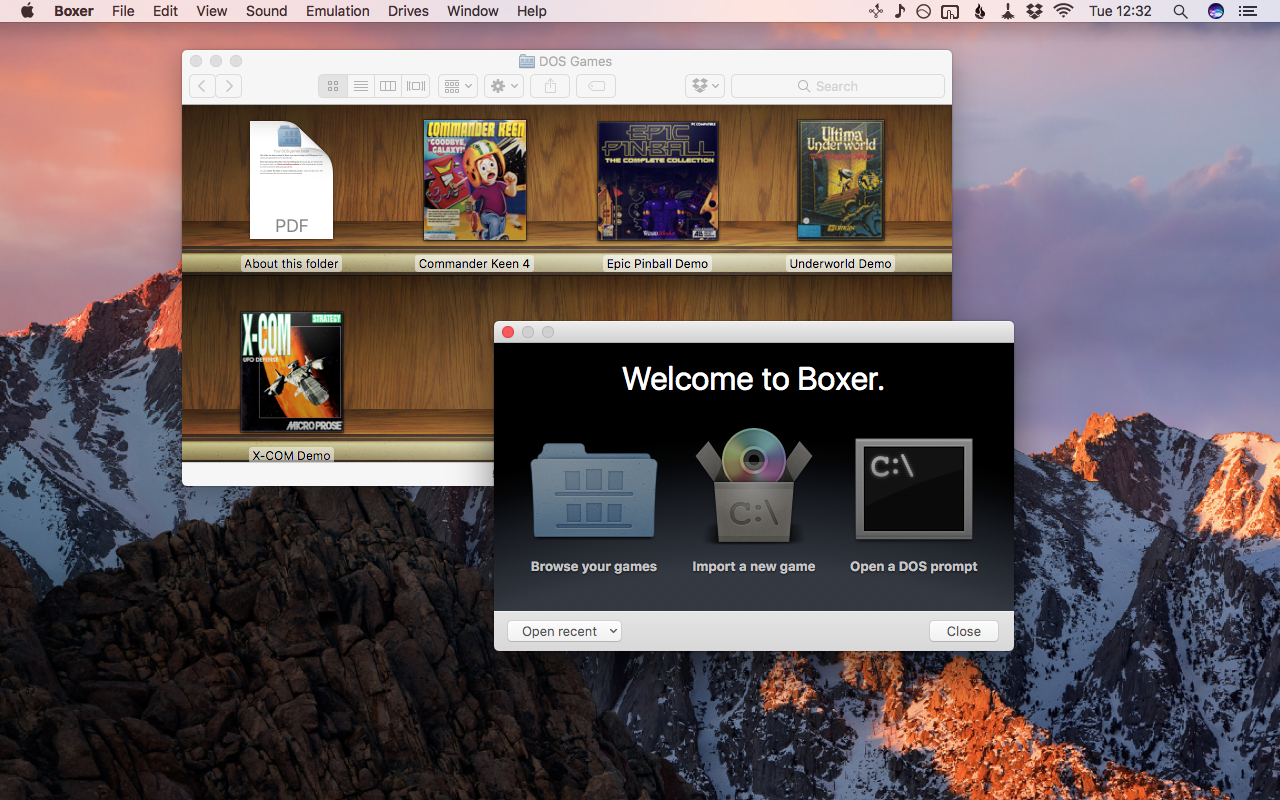Viewport: 1280px width, 800px height.
Task: Open the Emulation menu
Action: click(x=338, y=11)
